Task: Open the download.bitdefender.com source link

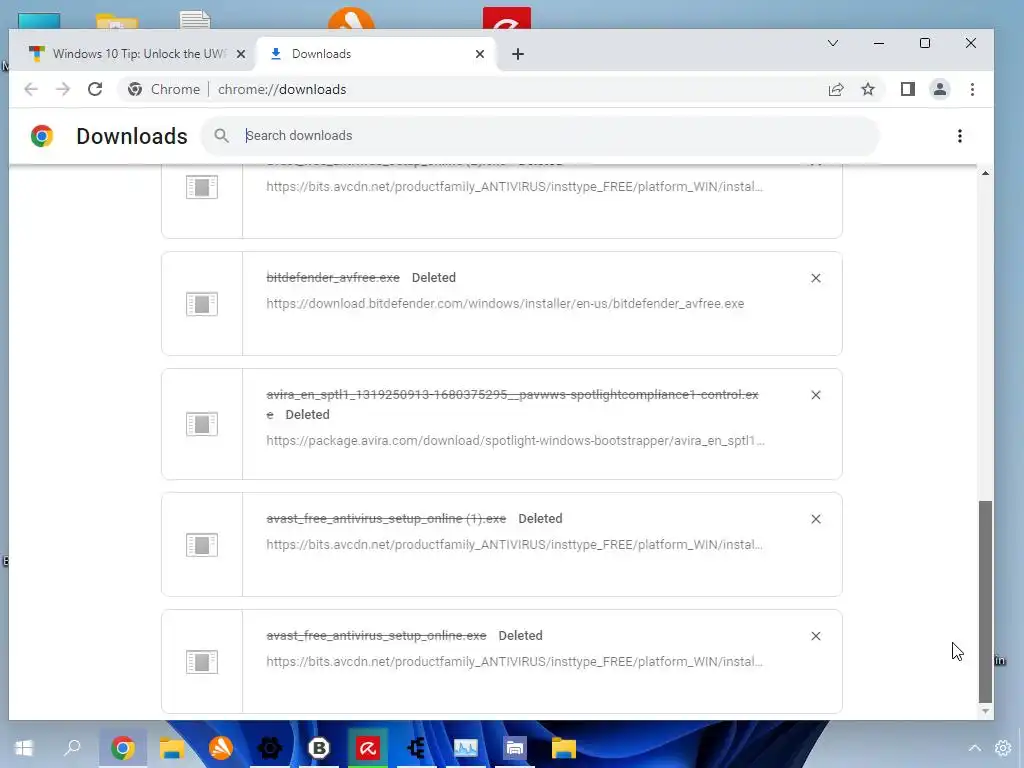Action: tap(505, 304)
